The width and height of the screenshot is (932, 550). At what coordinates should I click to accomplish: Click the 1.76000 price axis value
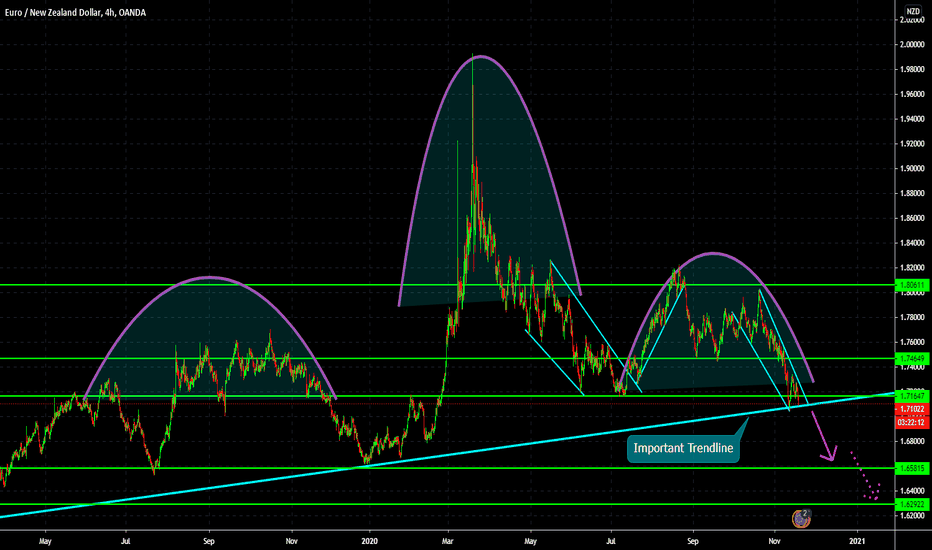[912, 342]
